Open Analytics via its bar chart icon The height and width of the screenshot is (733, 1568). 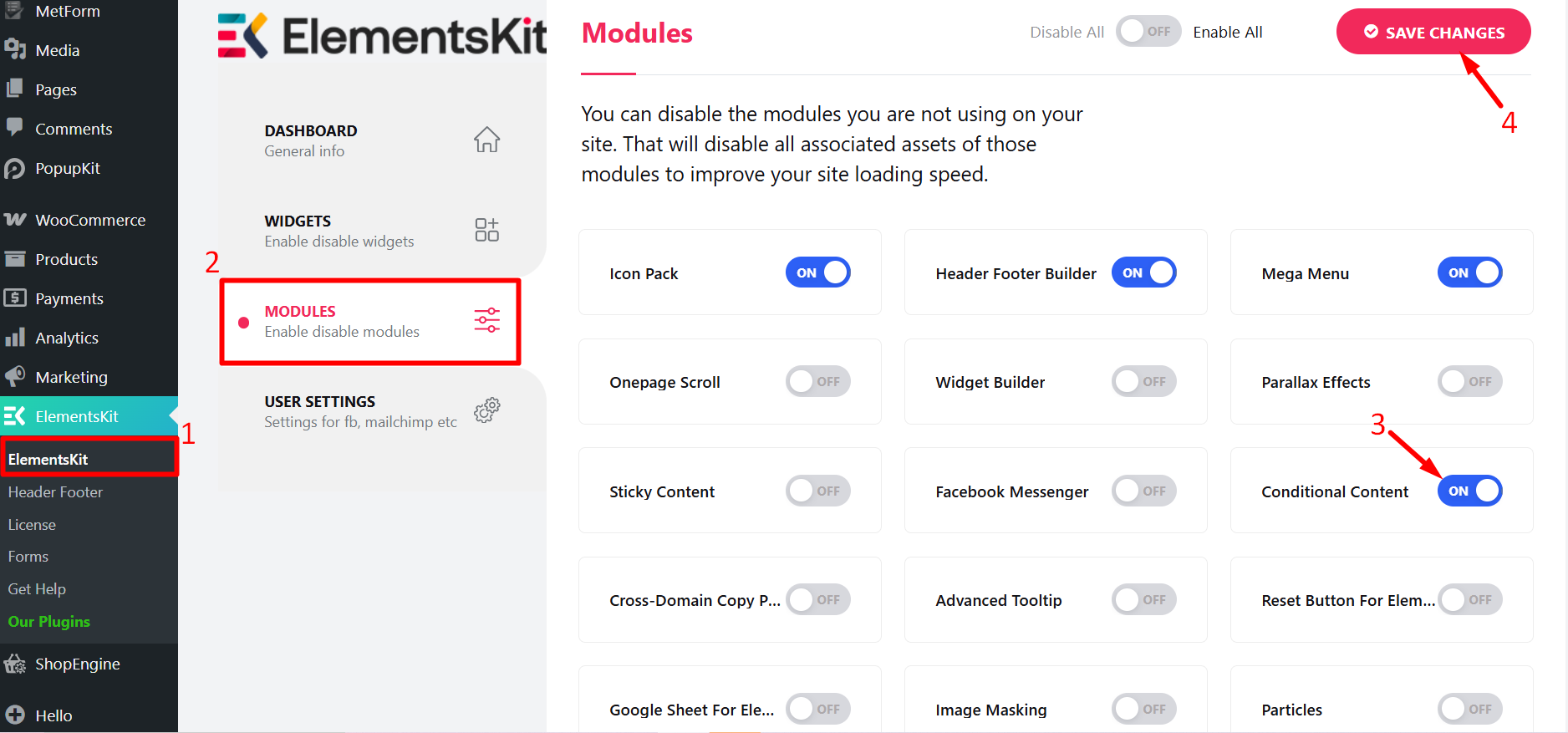coord(16,337)
